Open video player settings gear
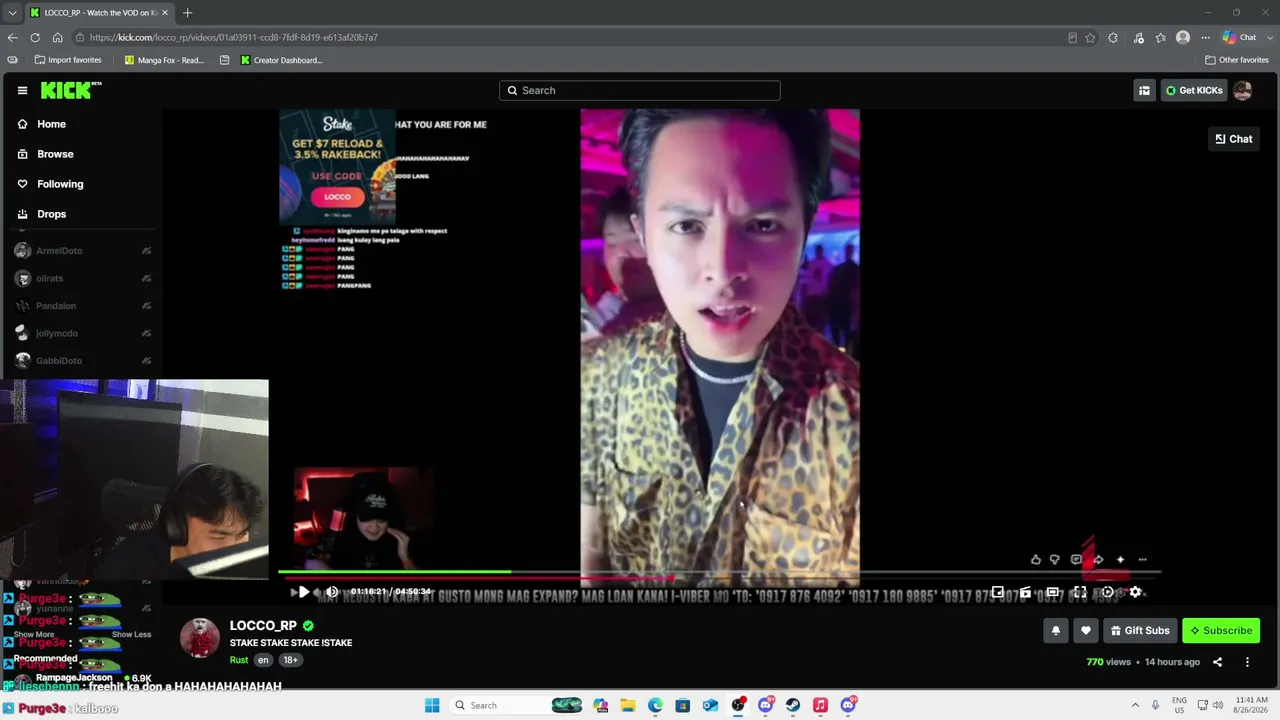1280x720 pixels. pyautogui.click(x=1135, y=592)
